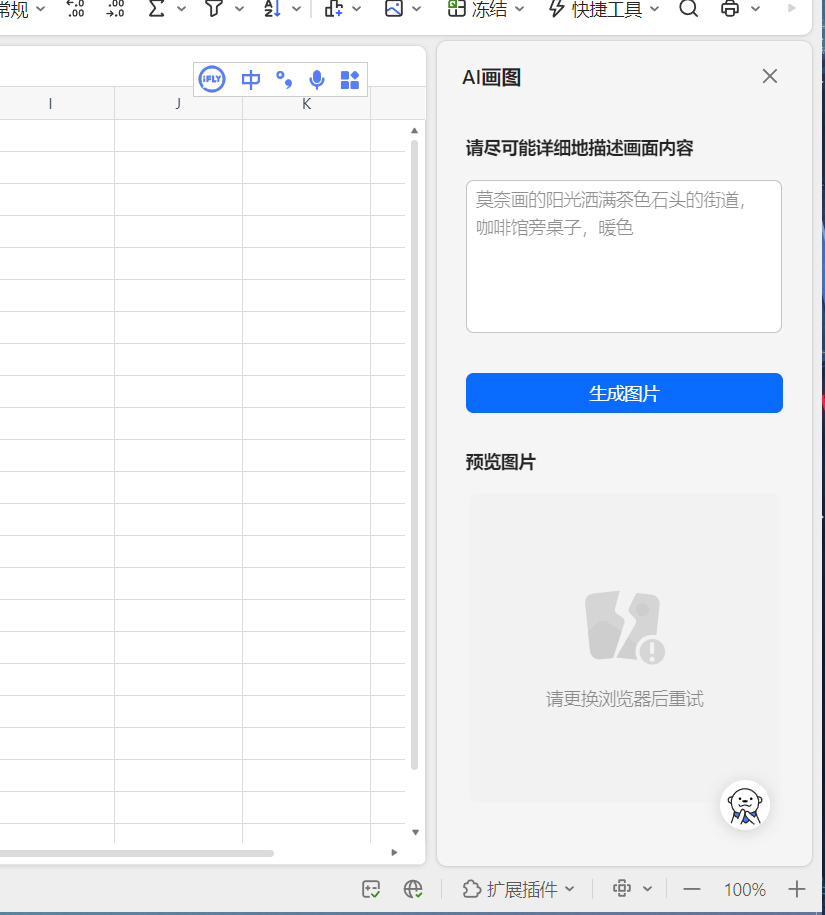Open the print options dropdown arrow
The width and height of the screenshot is (825, 915).
[756, 9]
